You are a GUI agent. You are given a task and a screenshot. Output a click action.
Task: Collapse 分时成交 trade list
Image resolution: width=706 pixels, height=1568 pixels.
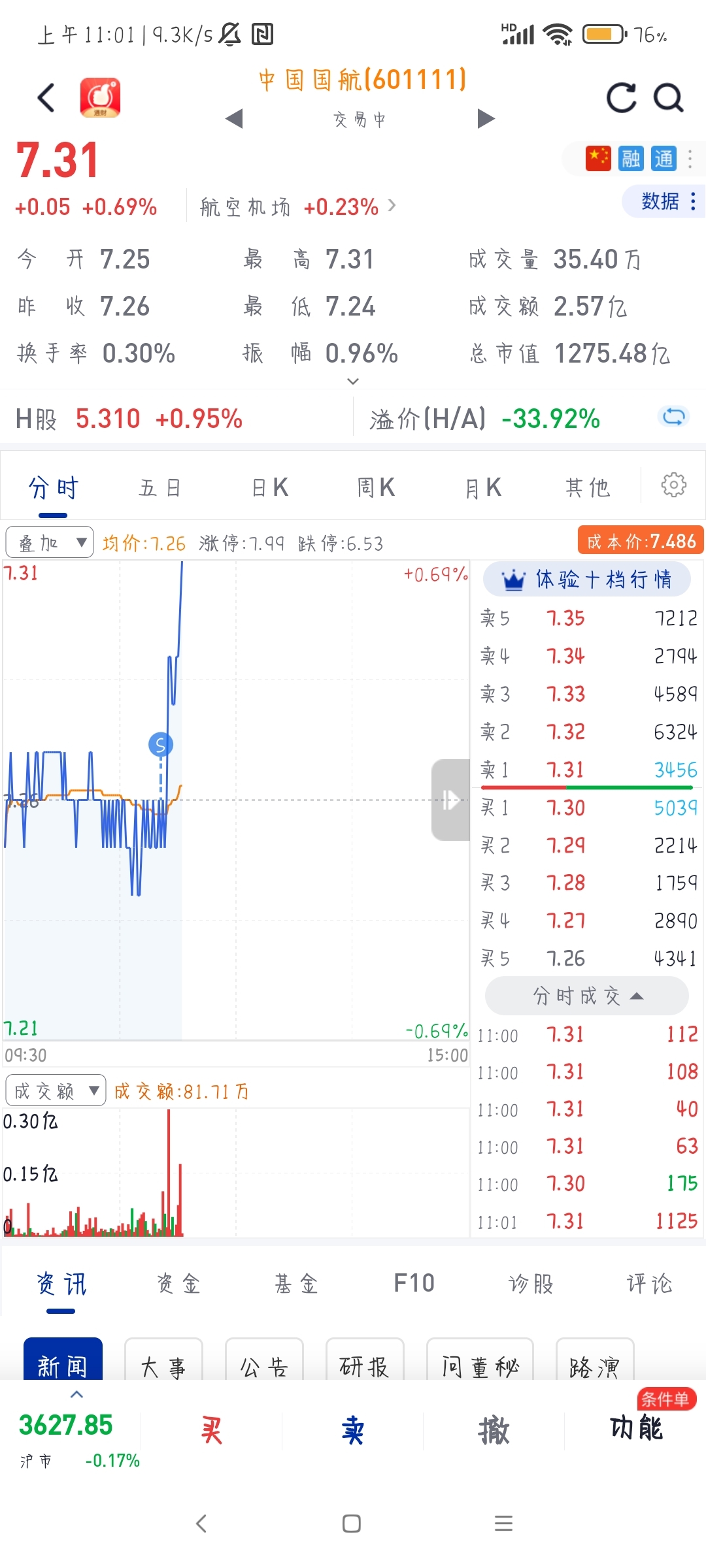[x=586, y=996]
